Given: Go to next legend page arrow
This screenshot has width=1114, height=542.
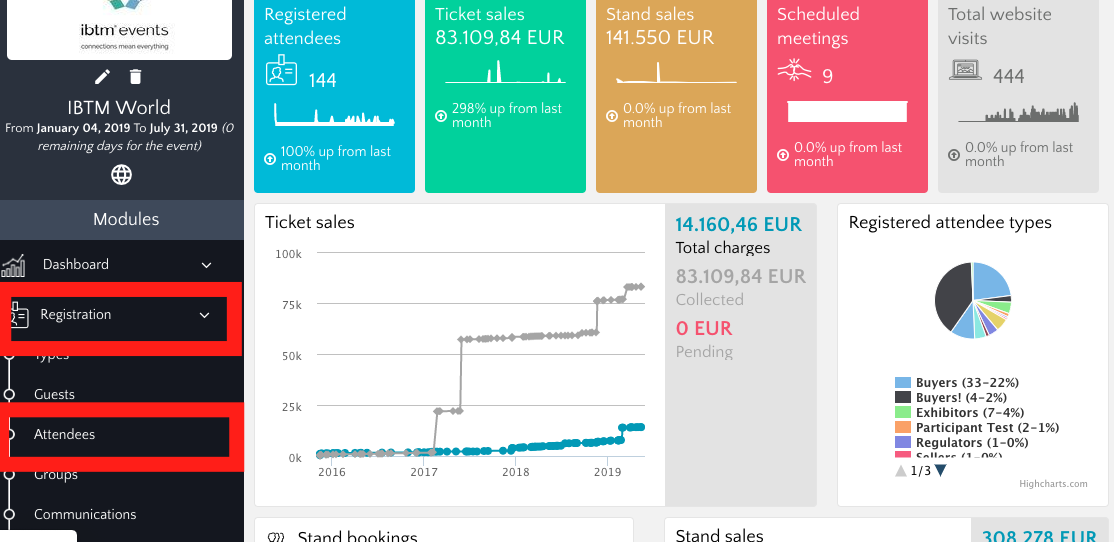Looking at the screenshot, I should [x=940, y=470].
